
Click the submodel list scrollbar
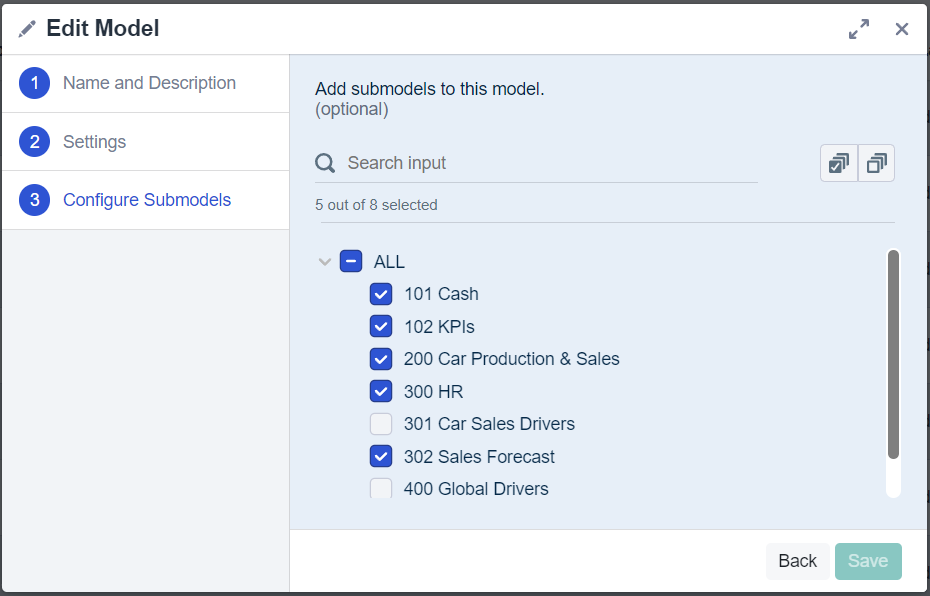pyautogui.click(x=893, y=355)
